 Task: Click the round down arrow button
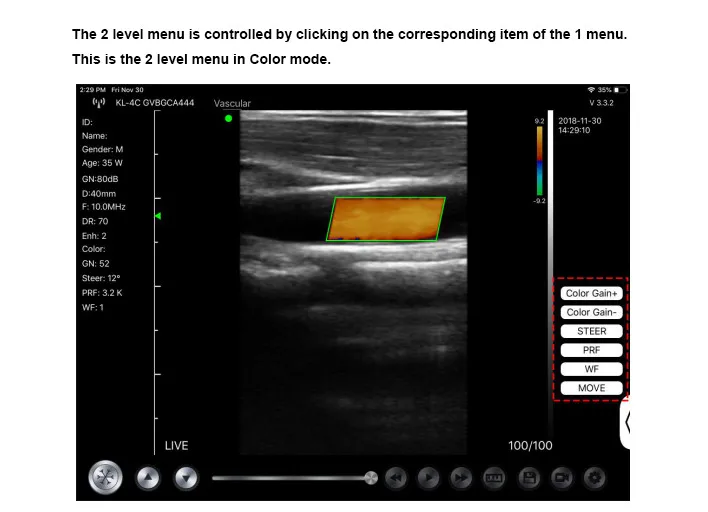[186, 478]
